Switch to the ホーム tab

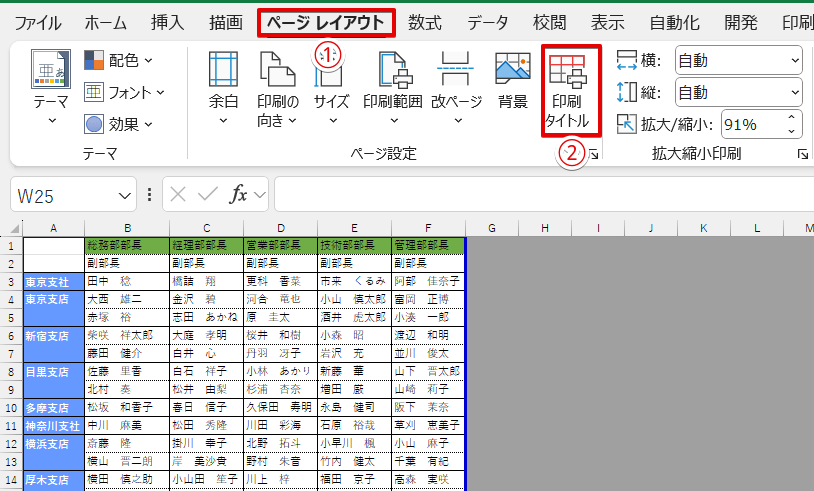(x=105, y=23)
